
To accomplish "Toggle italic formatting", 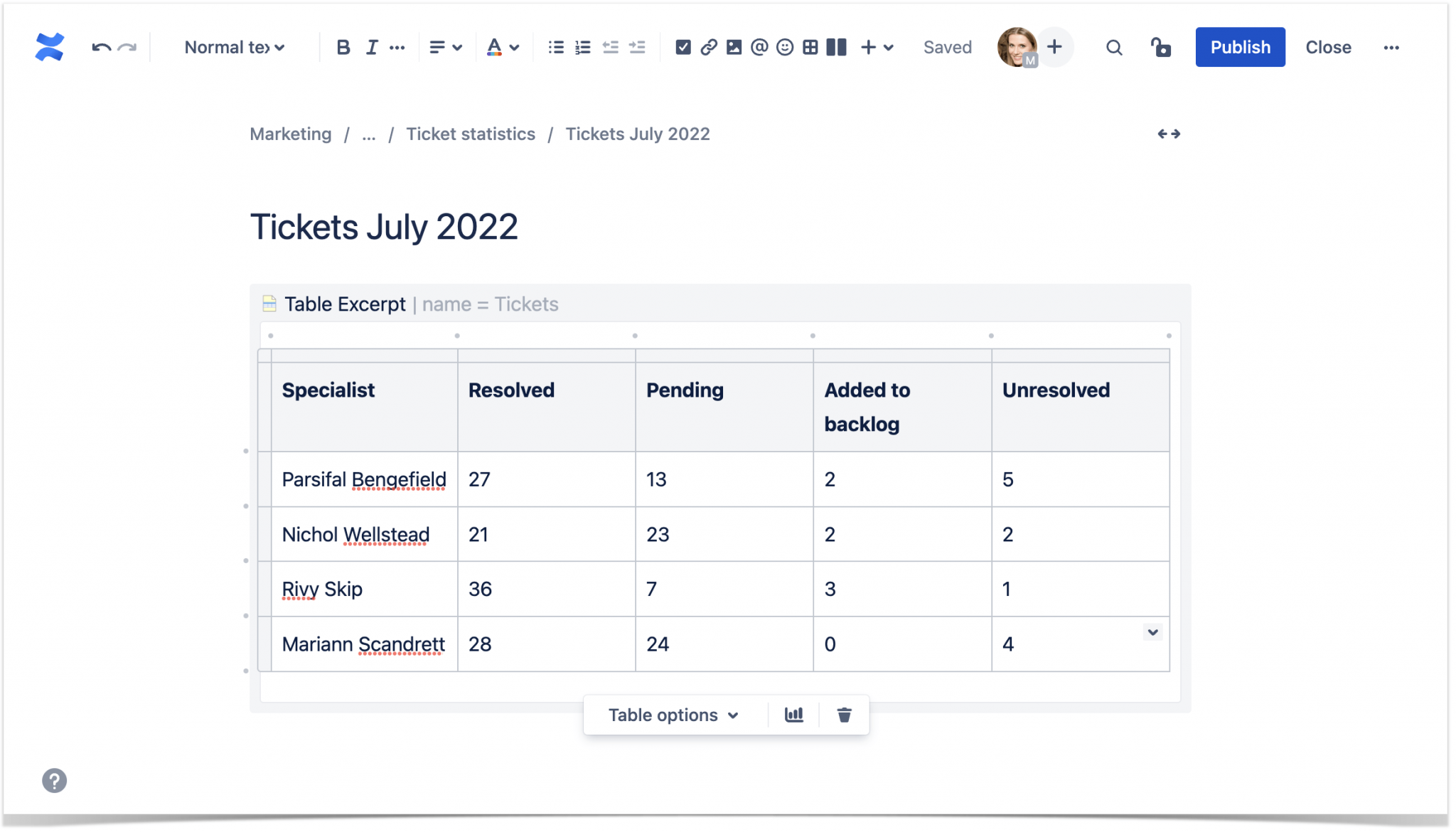I will tap(370, 47).
